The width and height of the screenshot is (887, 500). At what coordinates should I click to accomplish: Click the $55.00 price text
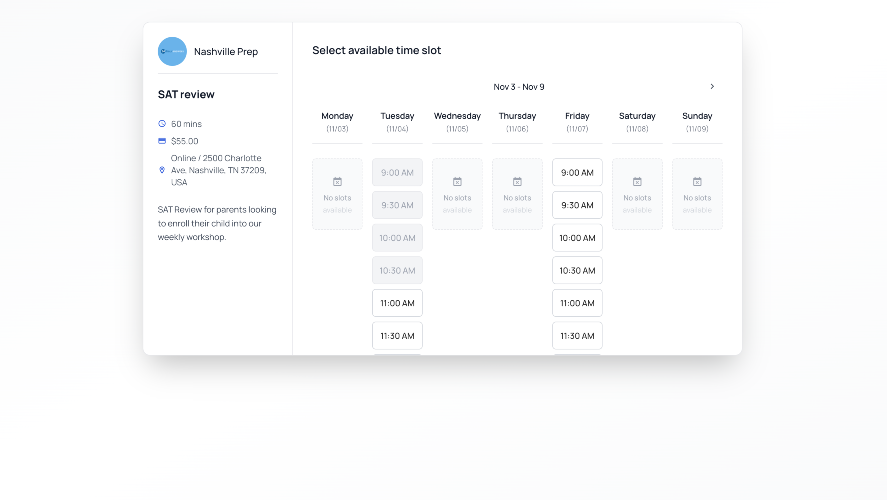click(184, 141)
